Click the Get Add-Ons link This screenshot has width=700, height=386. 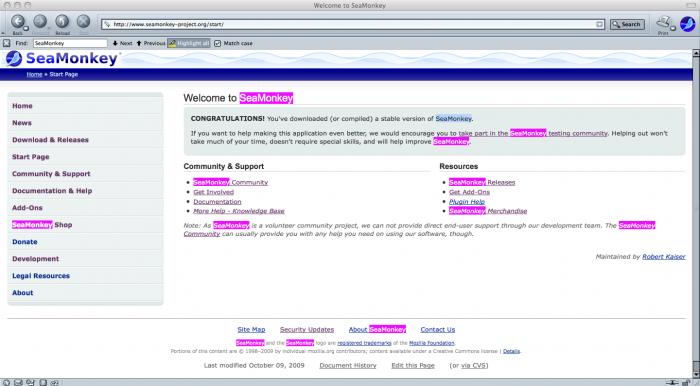[x=470, y=192]
